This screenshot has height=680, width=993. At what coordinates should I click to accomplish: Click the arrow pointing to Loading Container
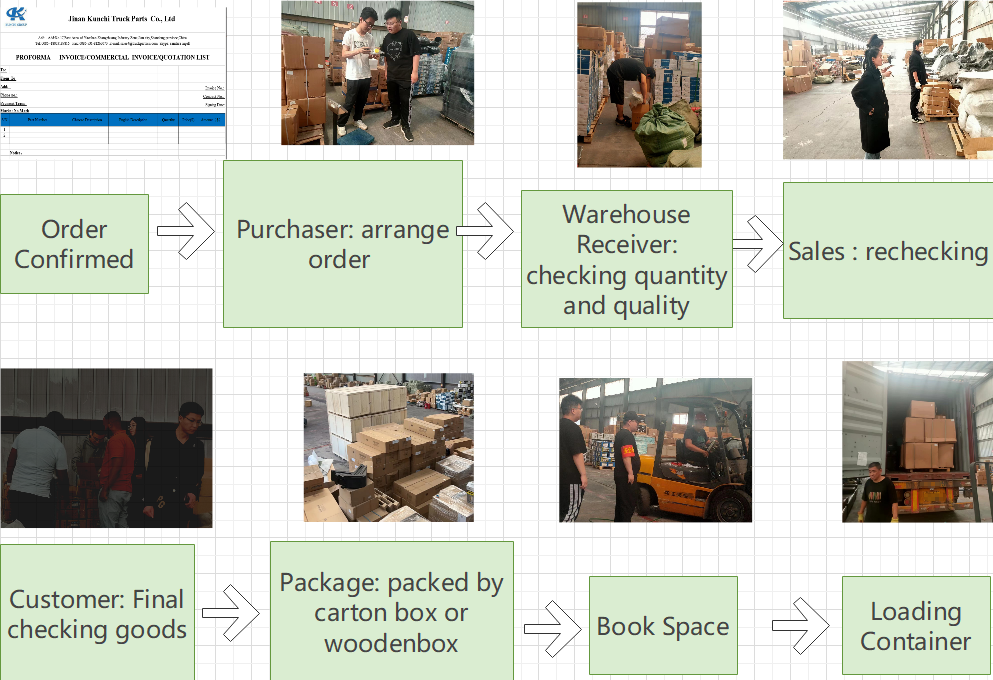tap(800, 627)
